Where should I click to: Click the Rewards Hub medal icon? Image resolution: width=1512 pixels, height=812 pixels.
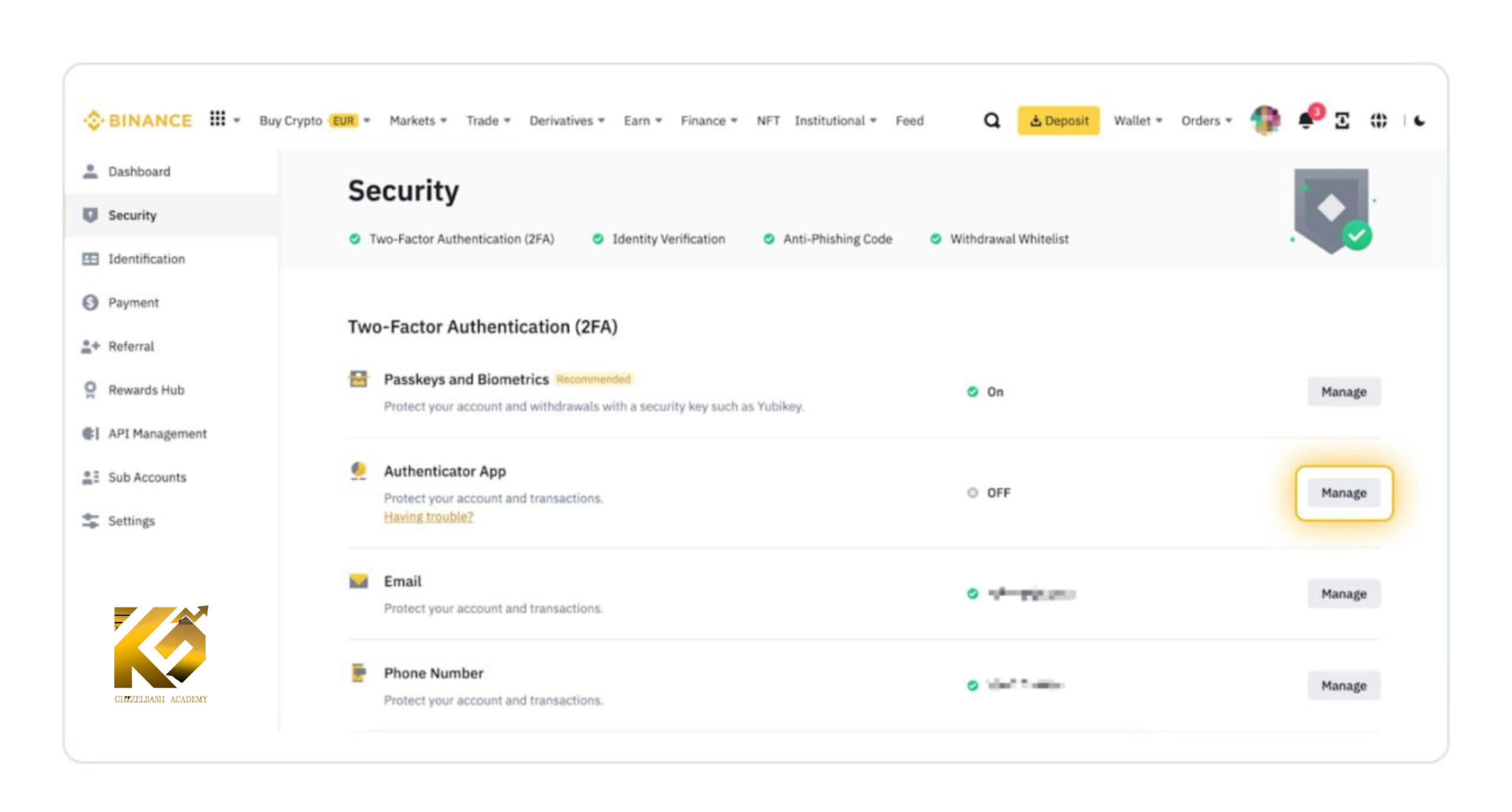pyautogui.click(x=90, y=390)
